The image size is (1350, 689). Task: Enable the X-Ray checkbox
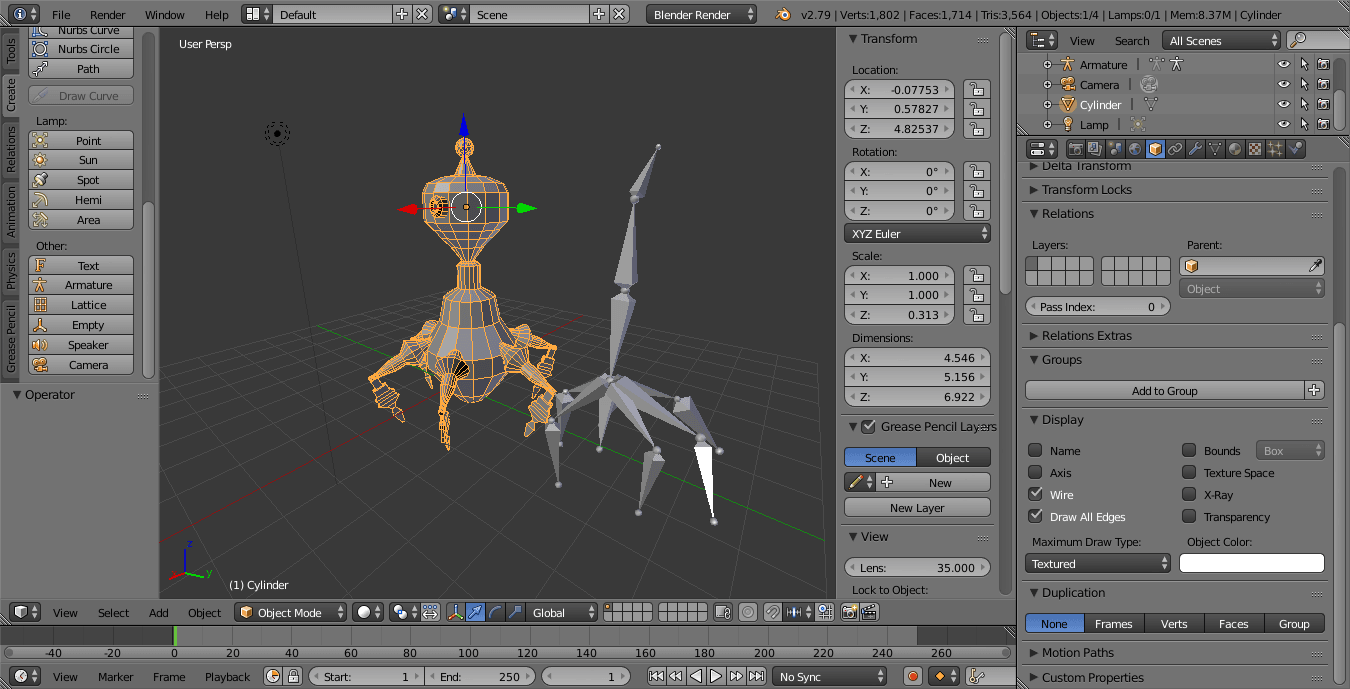point(1189,494)
